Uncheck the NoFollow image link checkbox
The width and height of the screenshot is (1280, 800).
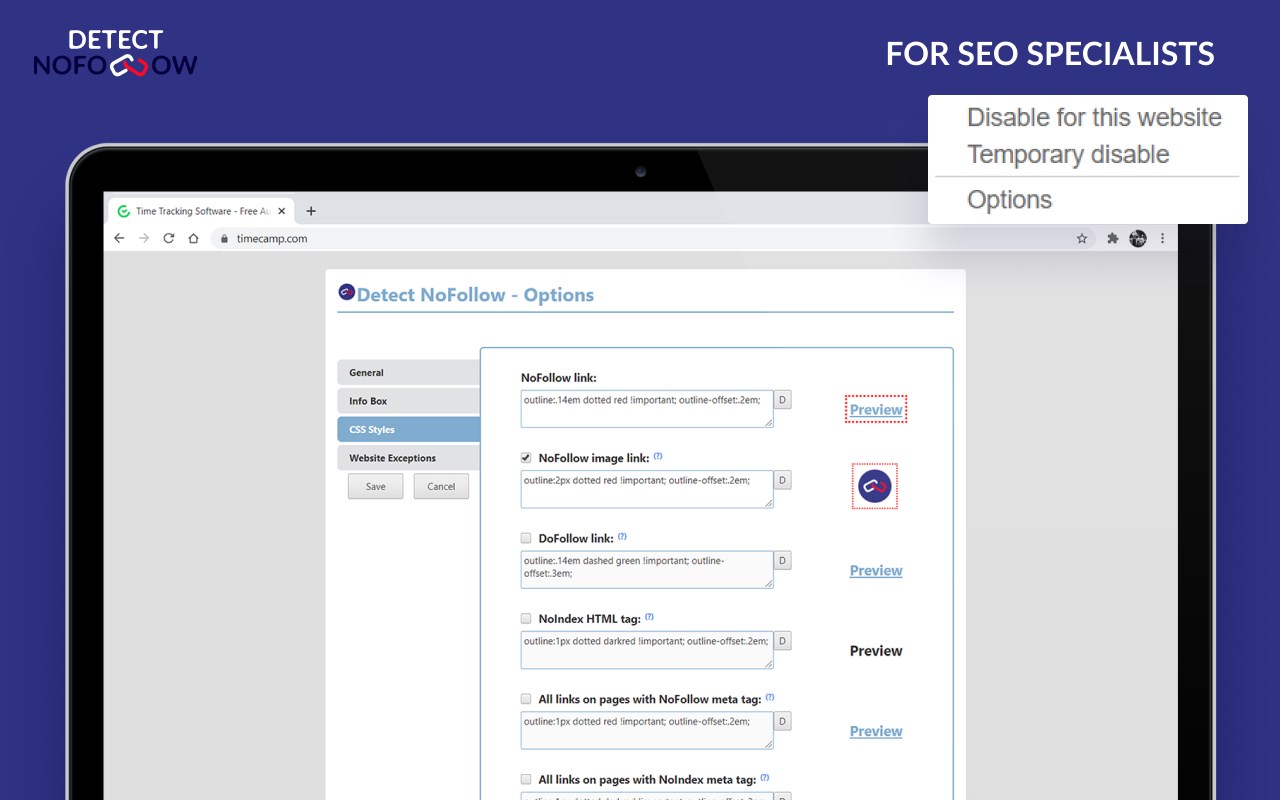coord(526,457)
